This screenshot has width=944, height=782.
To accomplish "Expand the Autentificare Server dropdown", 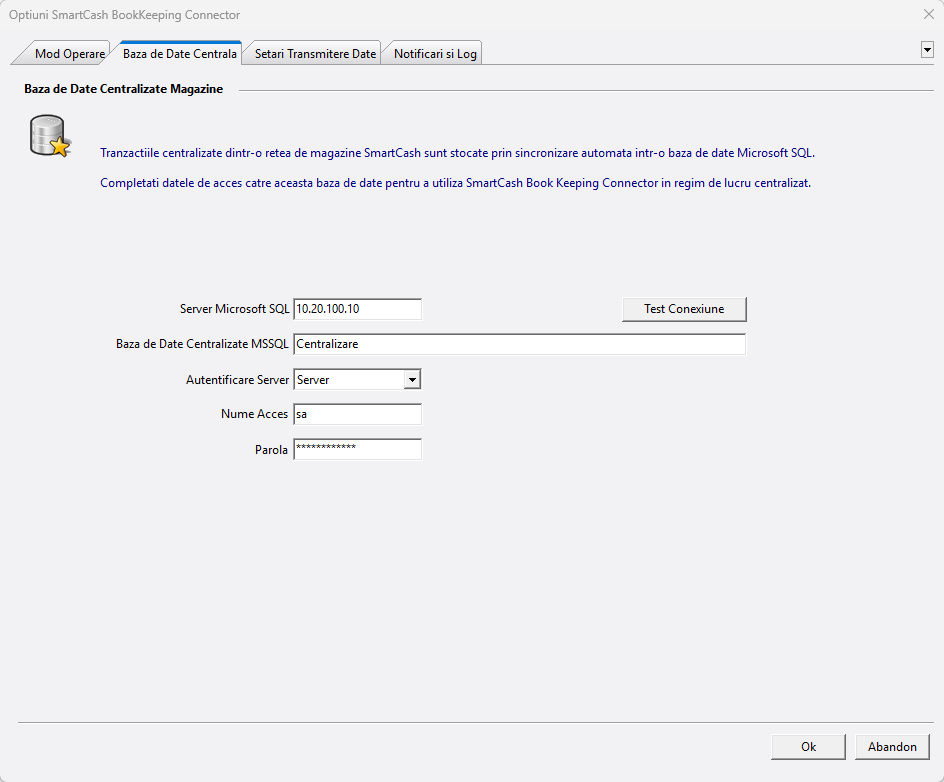I will pyautogui.click(x=412, y=380).
